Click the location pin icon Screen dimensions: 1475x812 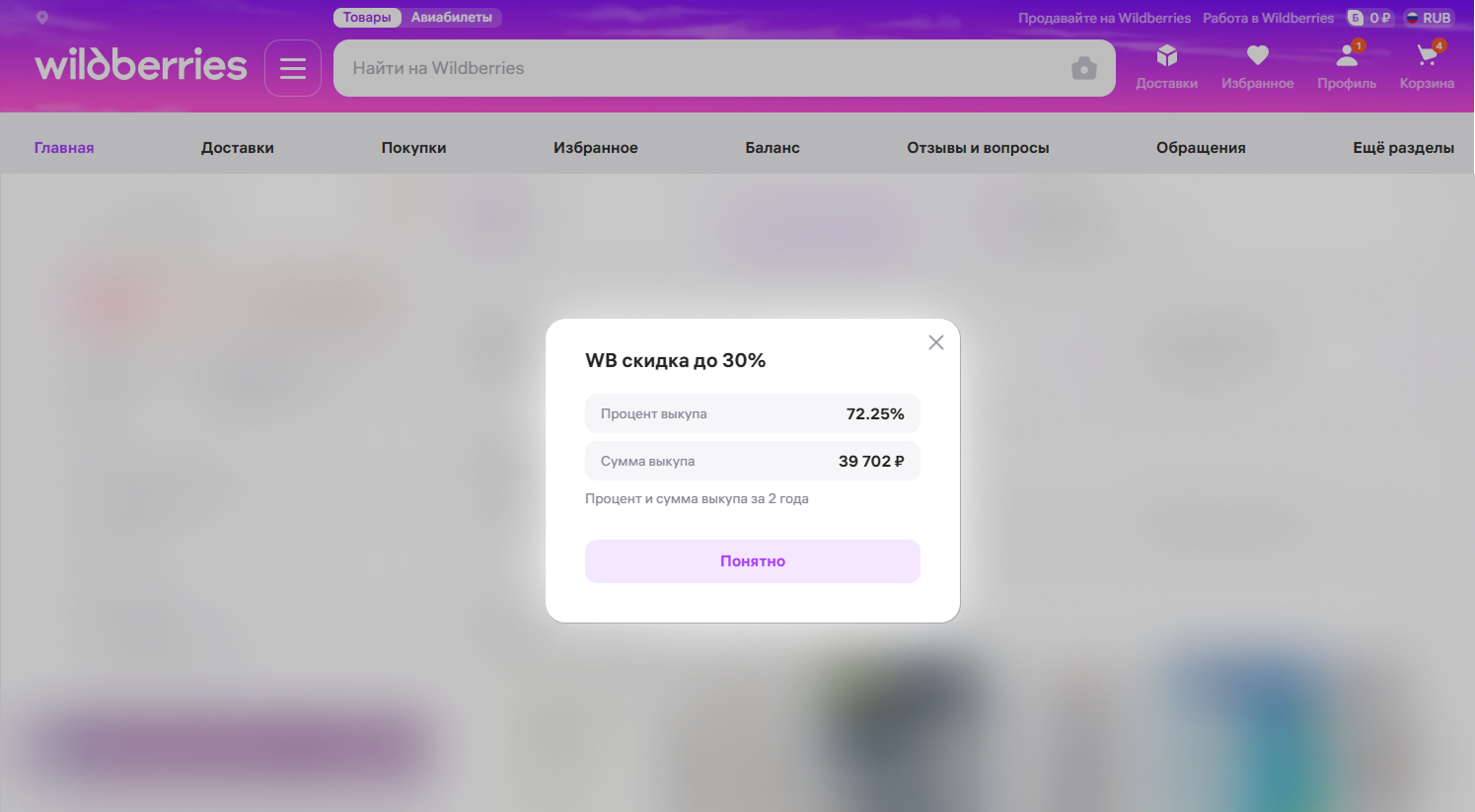[x=41, y=18]
